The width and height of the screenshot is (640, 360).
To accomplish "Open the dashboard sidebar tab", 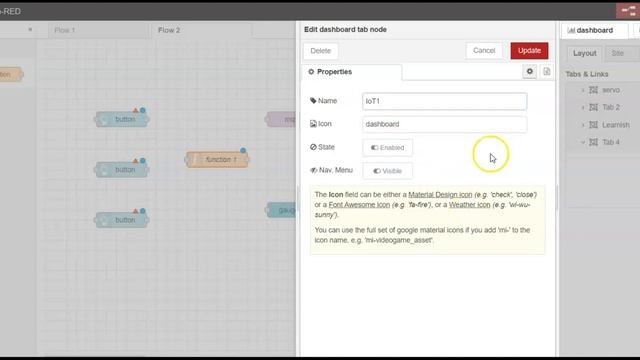I will 594,31.
